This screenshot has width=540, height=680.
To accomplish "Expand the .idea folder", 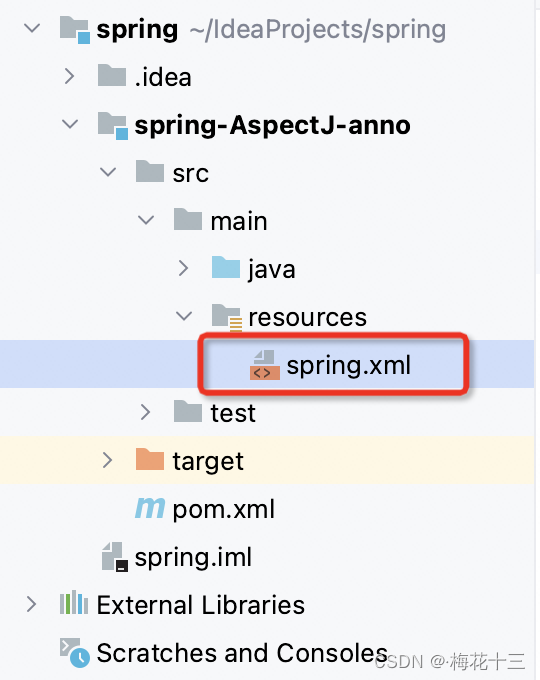I will (69, 76).
